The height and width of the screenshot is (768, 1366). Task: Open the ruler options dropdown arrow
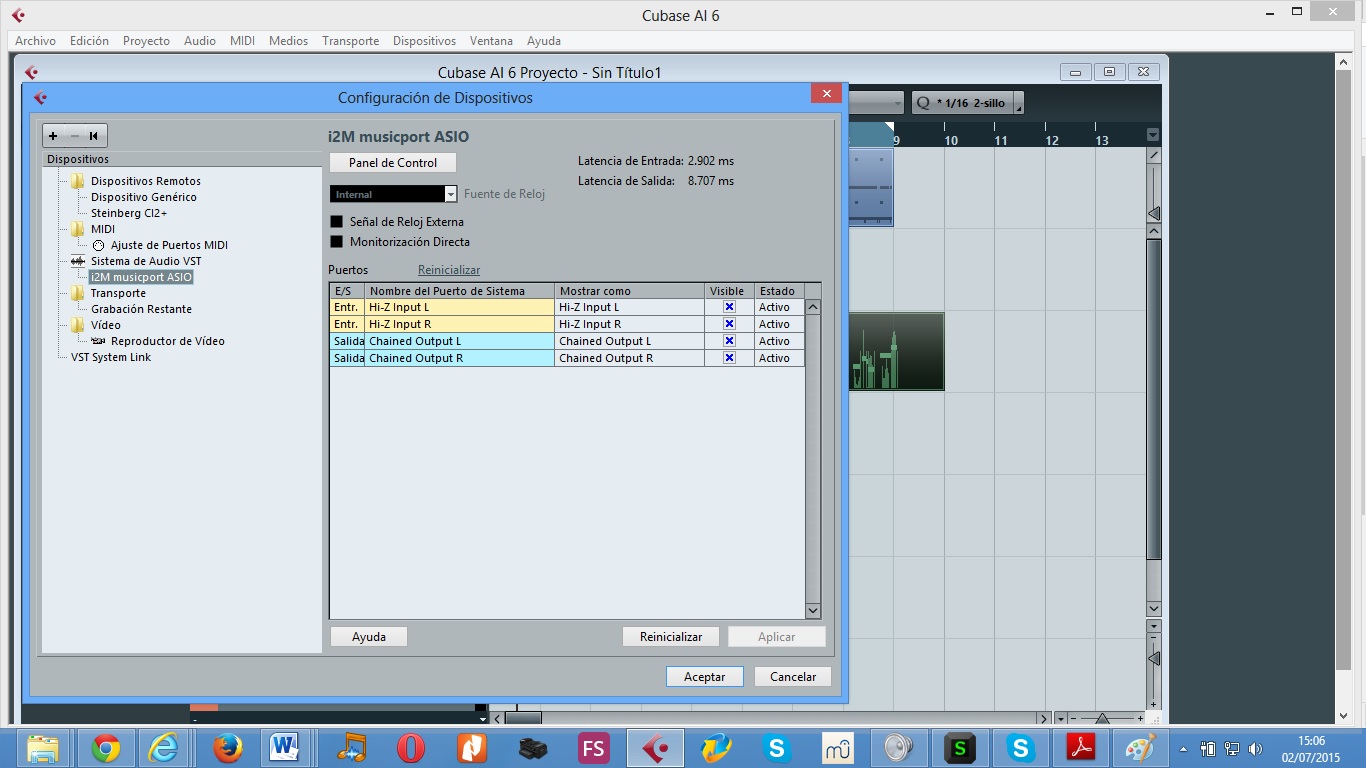1153,135
